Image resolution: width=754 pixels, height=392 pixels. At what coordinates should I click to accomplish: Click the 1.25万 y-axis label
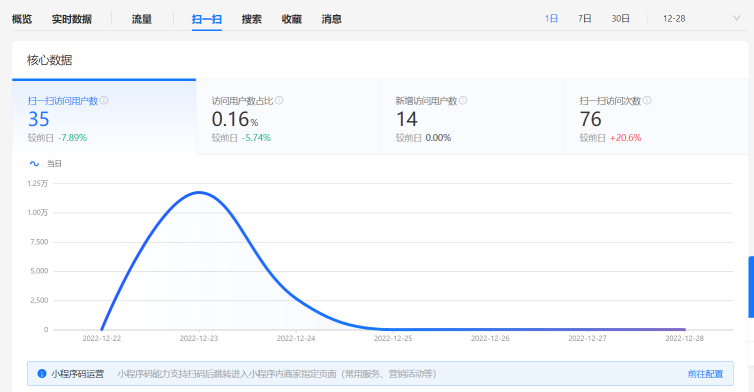38,183
